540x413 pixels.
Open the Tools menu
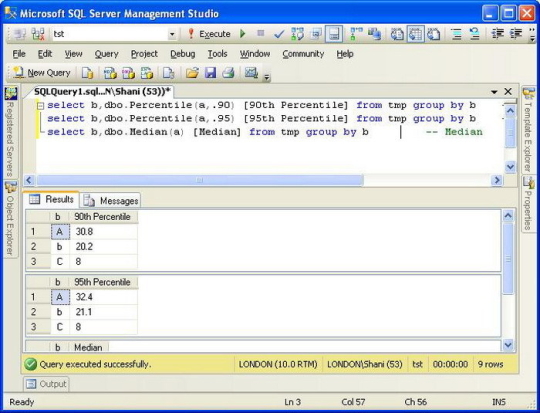click(217, 54)
